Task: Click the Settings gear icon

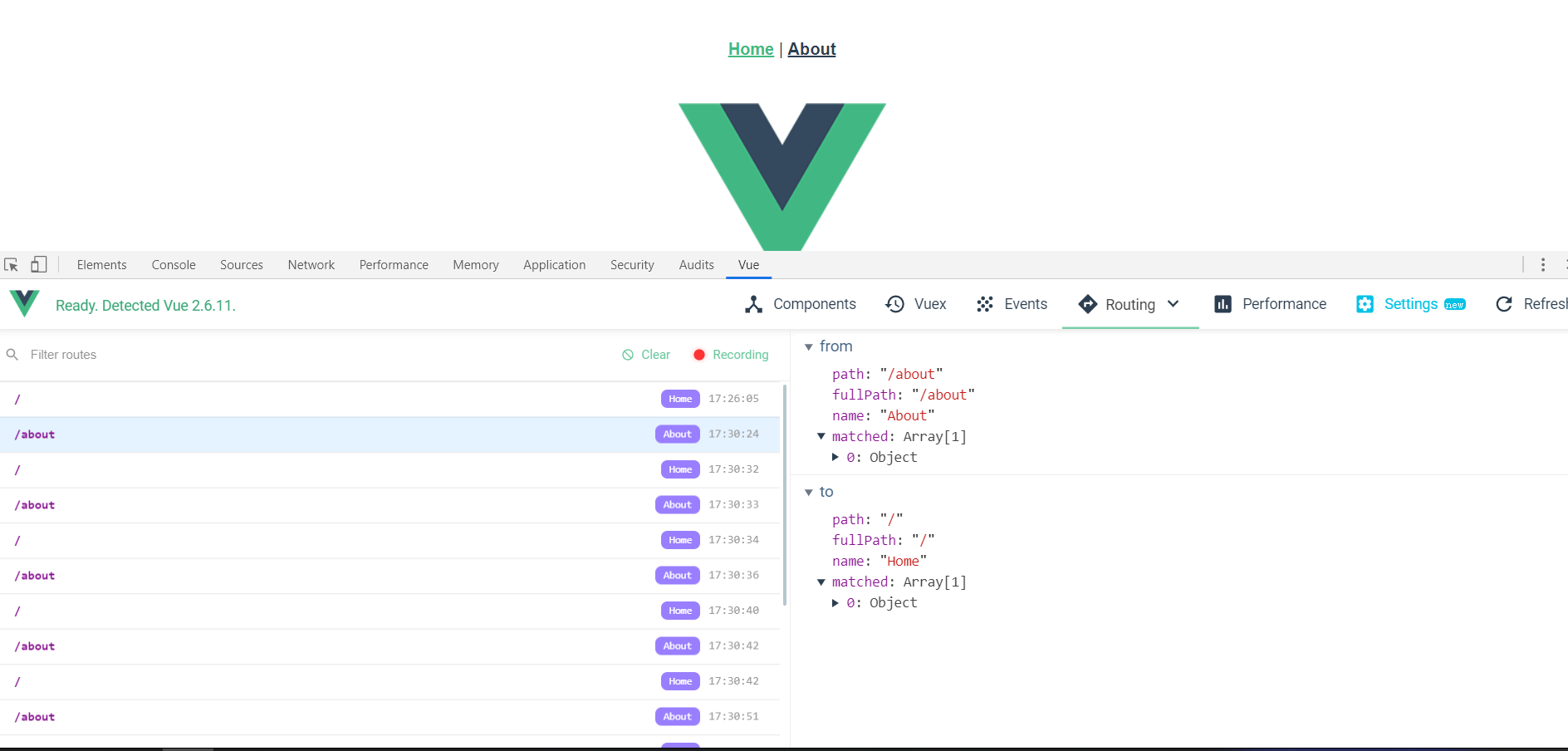Action: tap(1365, 304)
